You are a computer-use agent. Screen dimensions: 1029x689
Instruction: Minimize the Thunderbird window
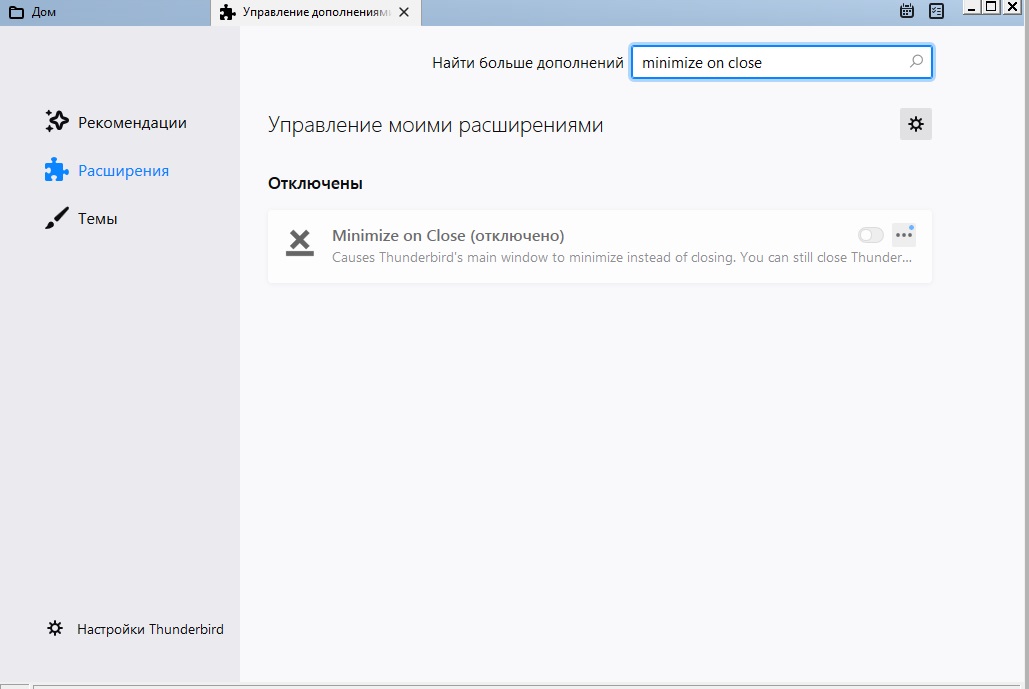click(973, 7)
